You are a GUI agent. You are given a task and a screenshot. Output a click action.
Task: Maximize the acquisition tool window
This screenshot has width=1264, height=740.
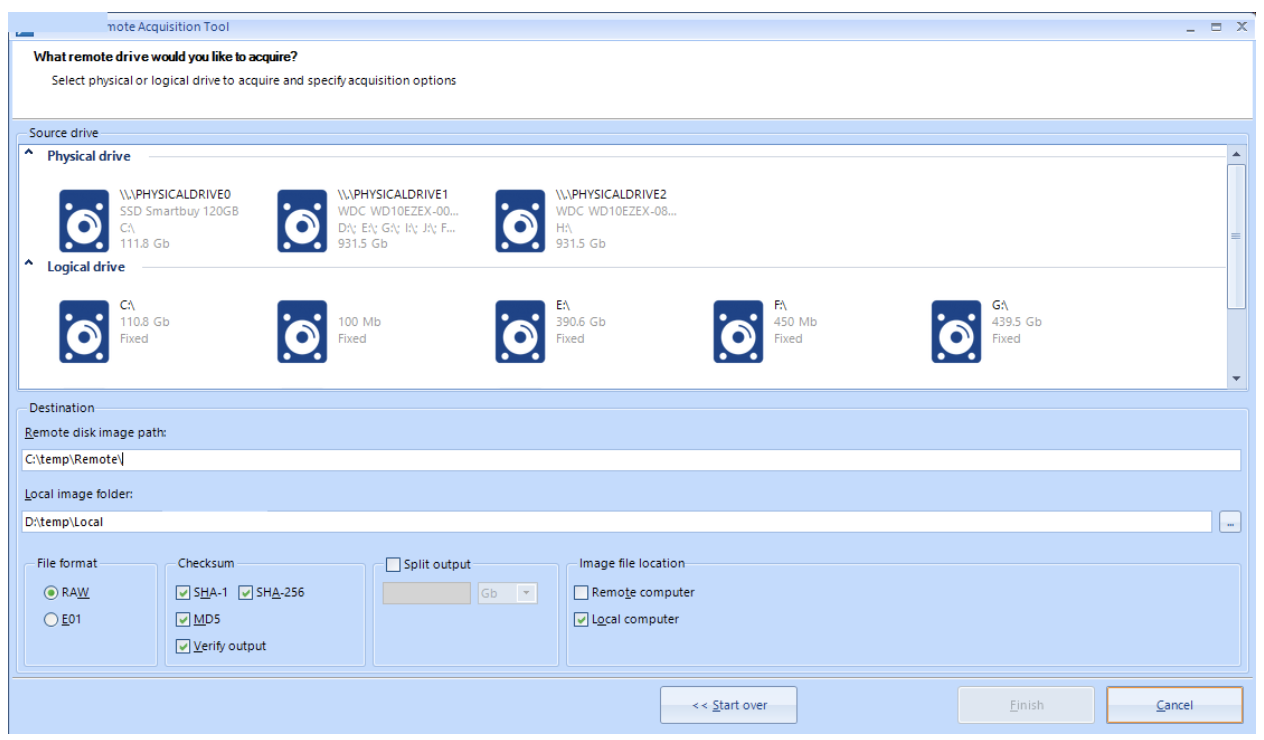pos(1216,27)
